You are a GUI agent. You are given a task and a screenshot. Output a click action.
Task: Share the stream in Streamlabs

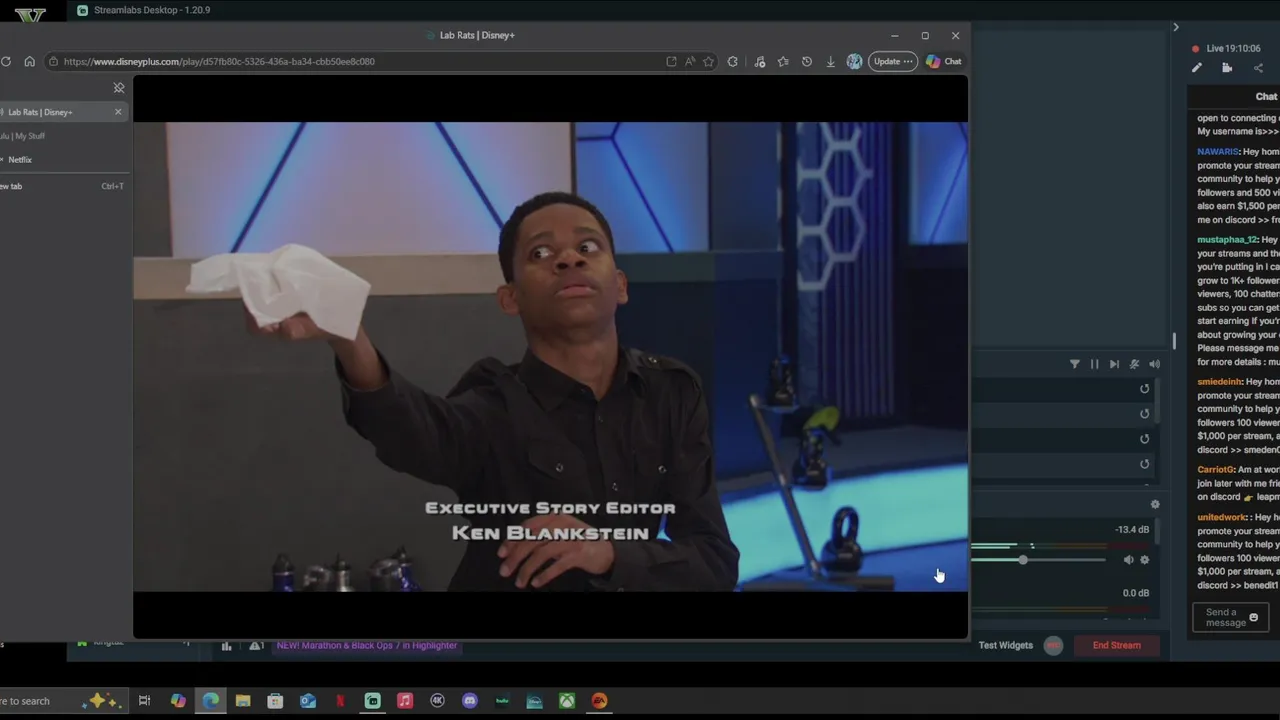point(1258,68)
